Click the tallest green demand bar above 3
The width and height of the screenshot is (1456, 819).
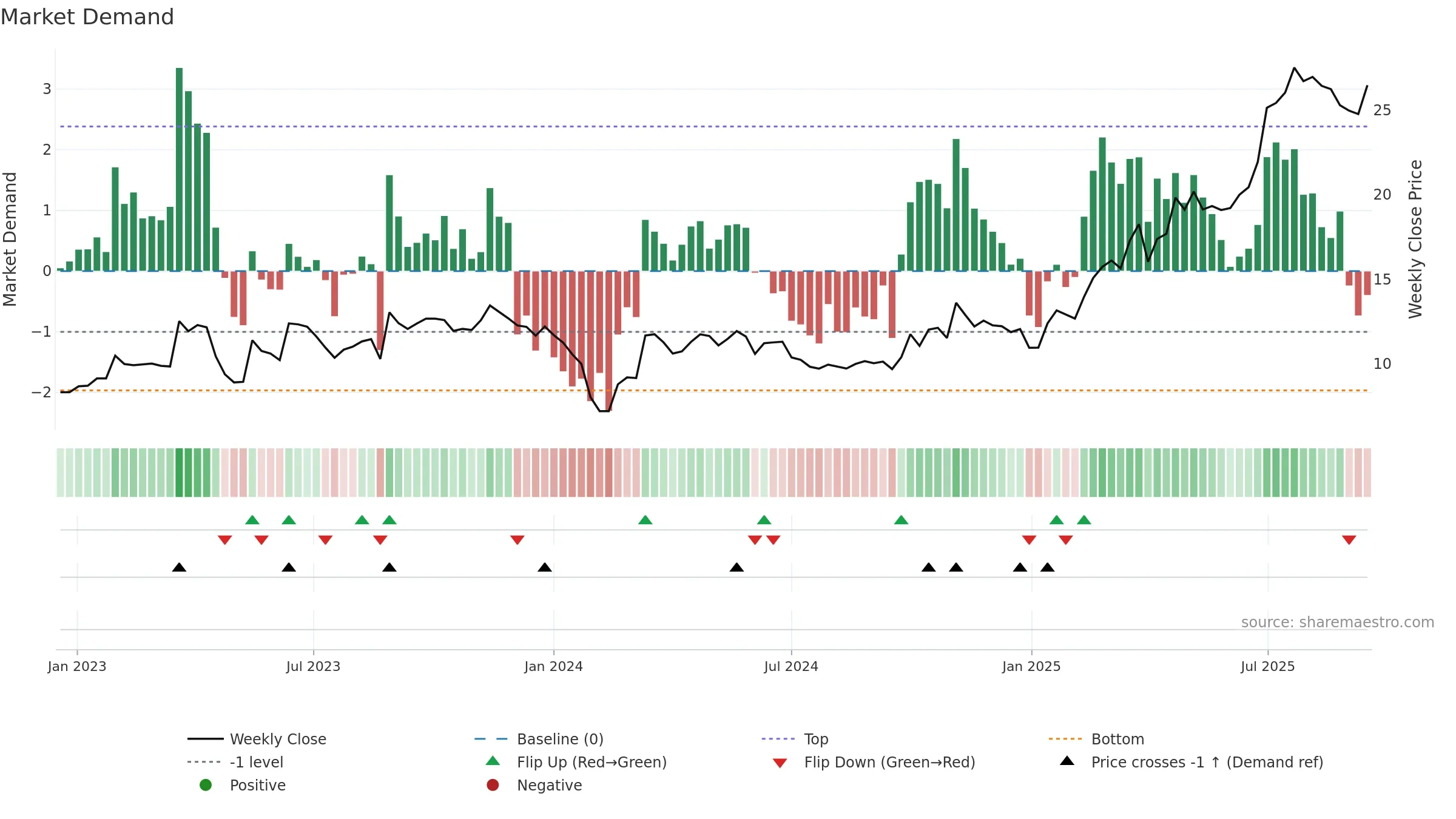coord(179,169)
